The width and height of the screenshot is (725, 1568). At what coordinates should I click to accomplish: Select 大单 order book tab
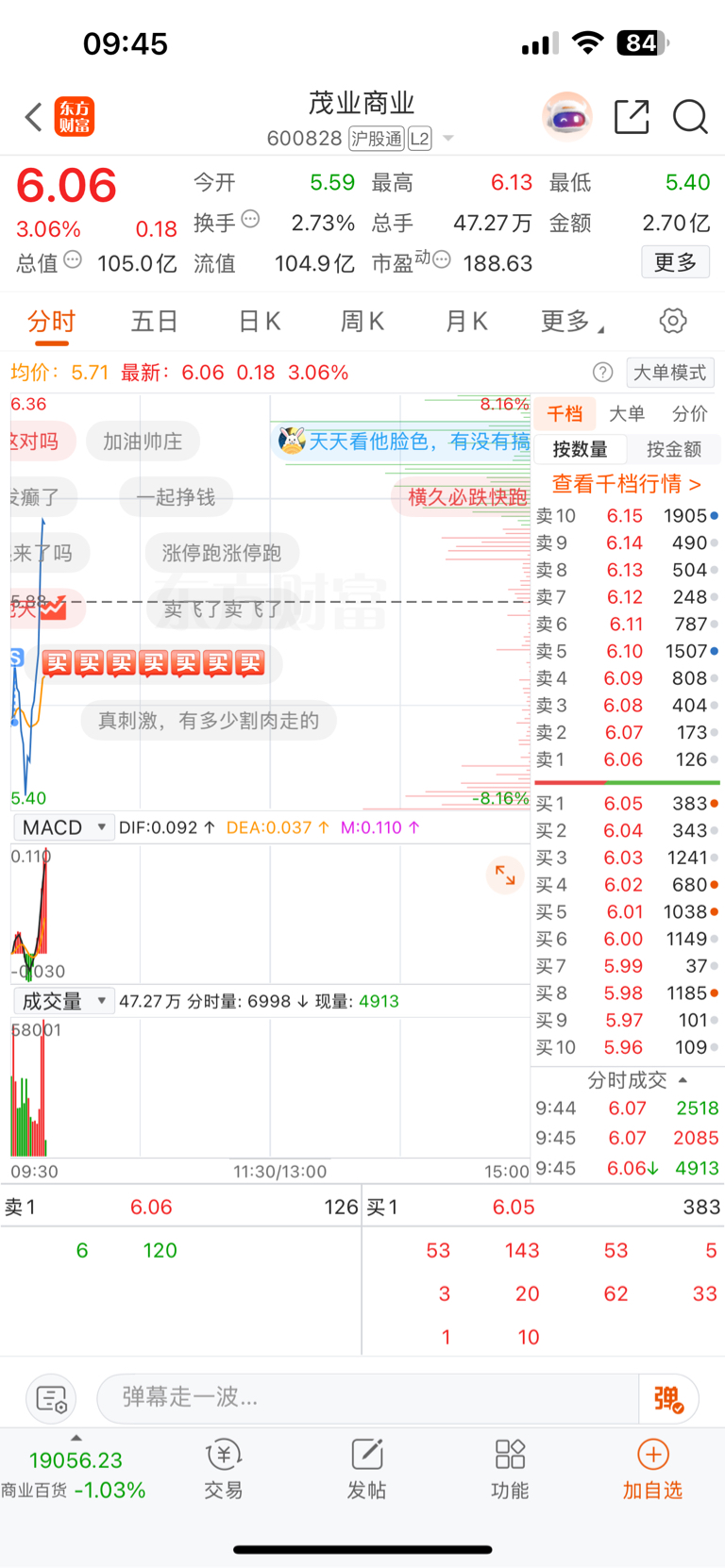(x=627, y=413)
